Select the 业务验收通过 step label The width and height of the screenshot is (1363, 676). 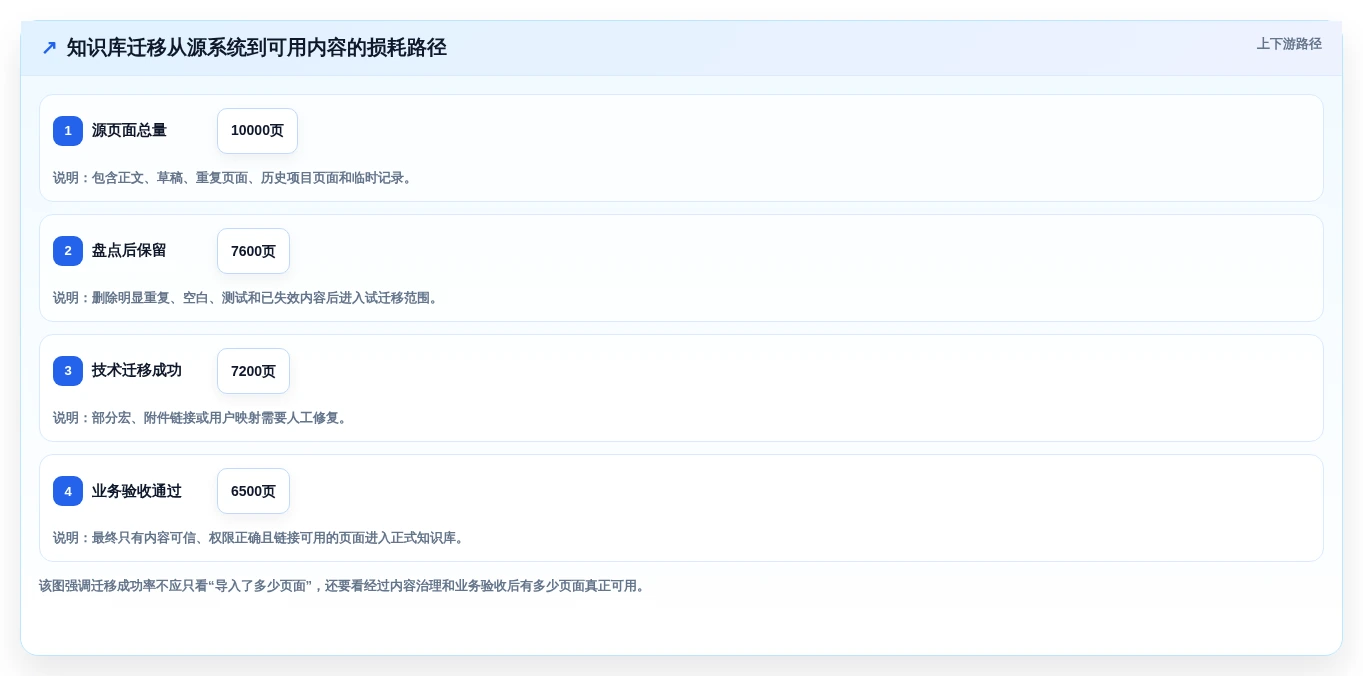[137, 491]
